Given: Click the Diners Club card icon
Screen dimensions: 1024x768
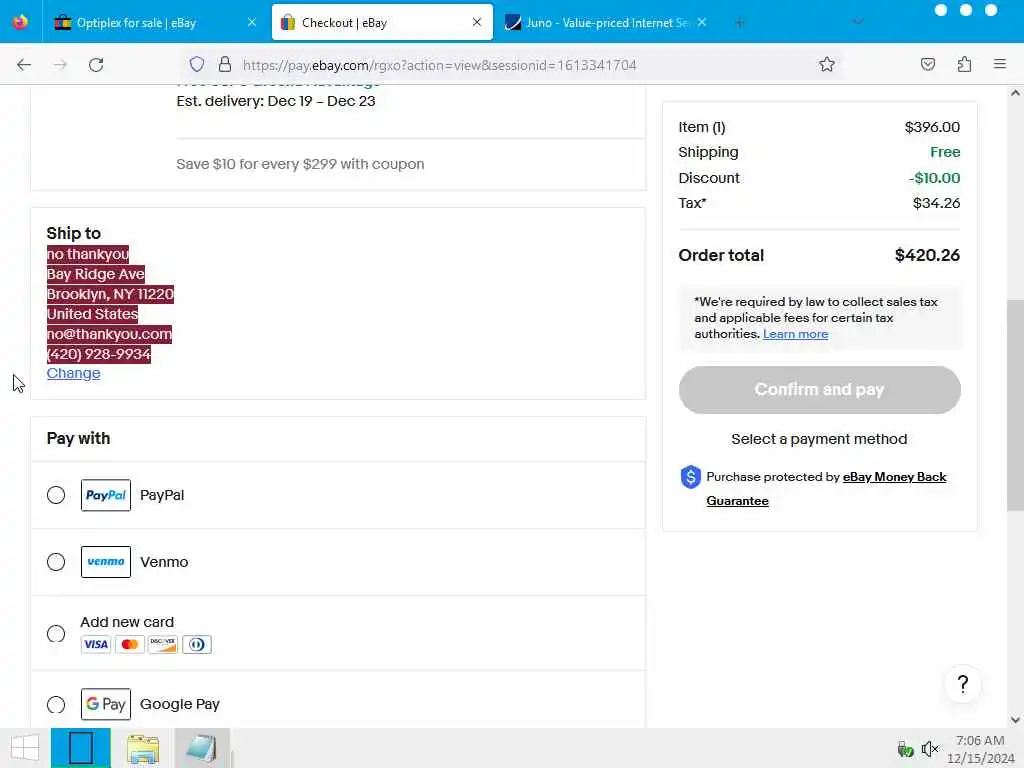Looking at the screenshot, I should pyautogui.click(x=197, y=645).
